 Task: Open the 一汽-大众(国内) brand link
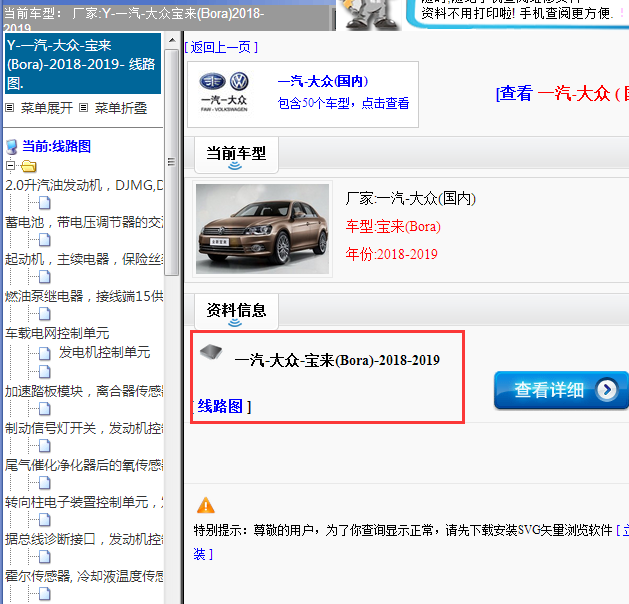[x=323, y=81]
